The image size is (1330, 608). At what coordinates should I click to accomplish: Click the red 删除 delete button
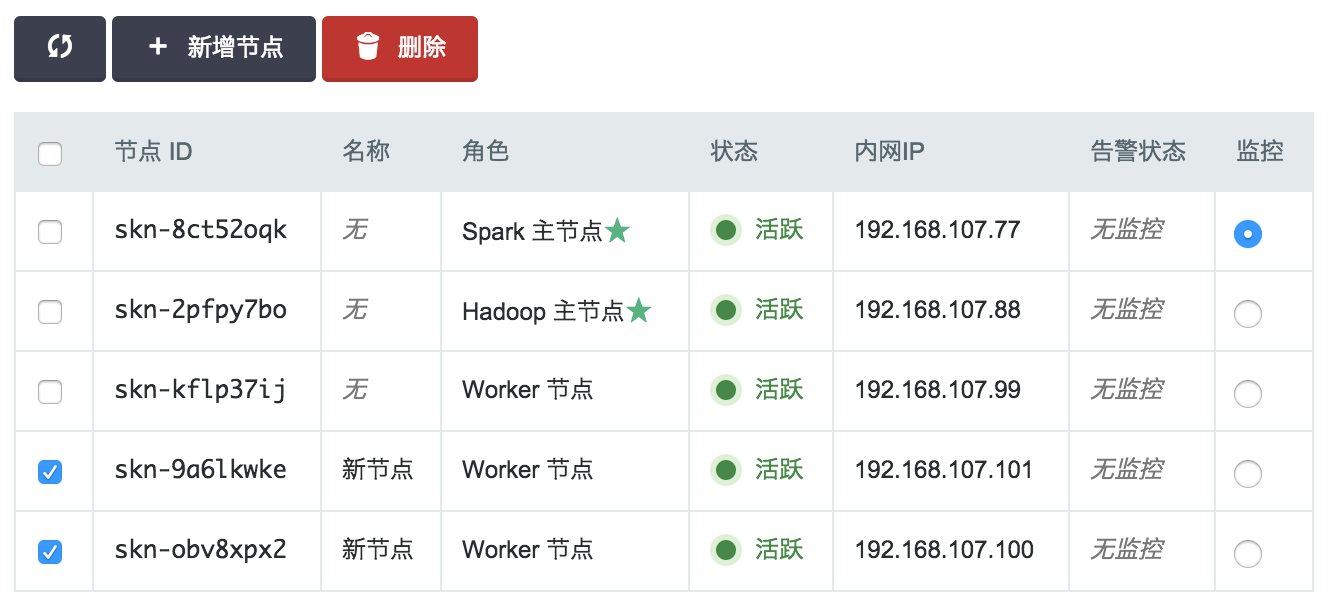400,48
